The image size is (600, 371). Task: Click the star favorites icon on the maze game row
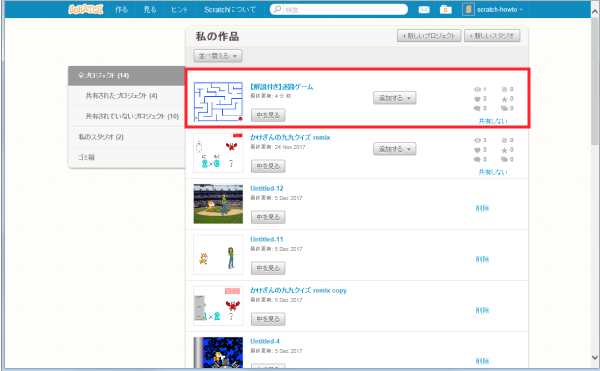click(504, 99)
